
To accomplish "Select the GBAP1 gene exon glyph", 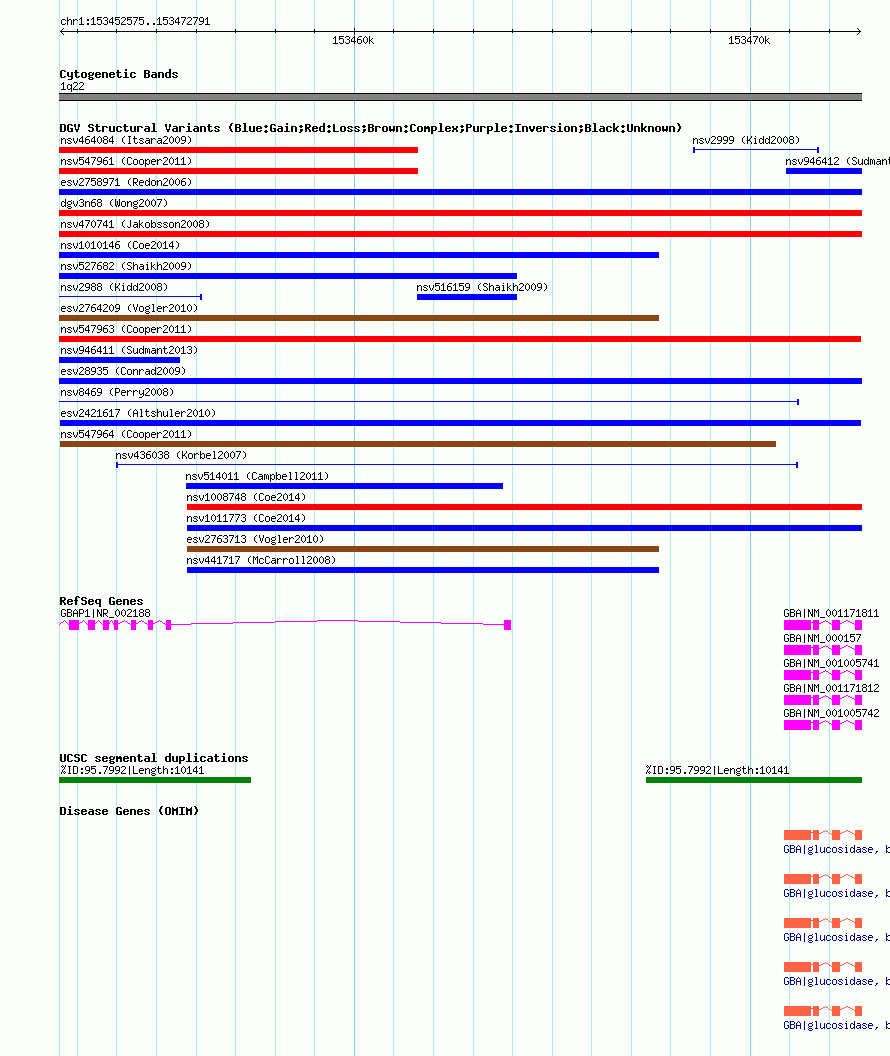I will (x=285, y=625).
